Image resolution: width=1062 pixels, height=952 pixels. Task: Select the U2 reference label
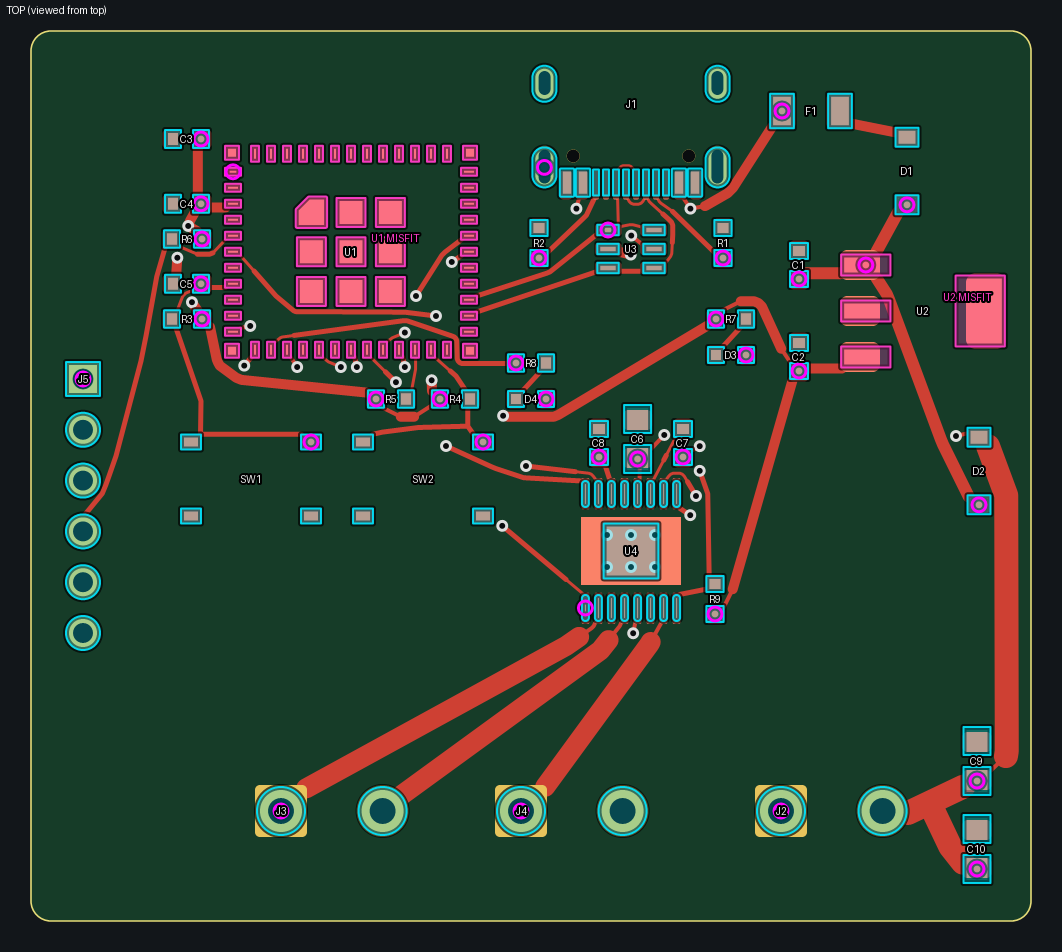[922, 311]
